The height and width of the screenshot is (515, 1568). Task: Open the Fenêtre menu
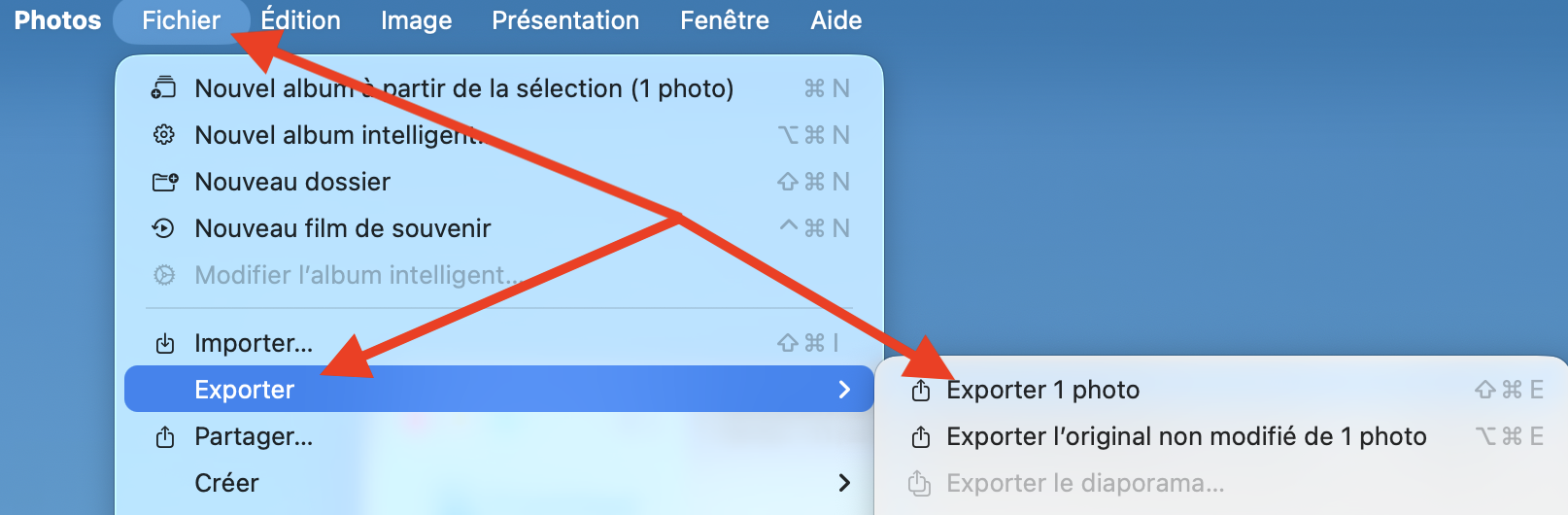[724, 20]
